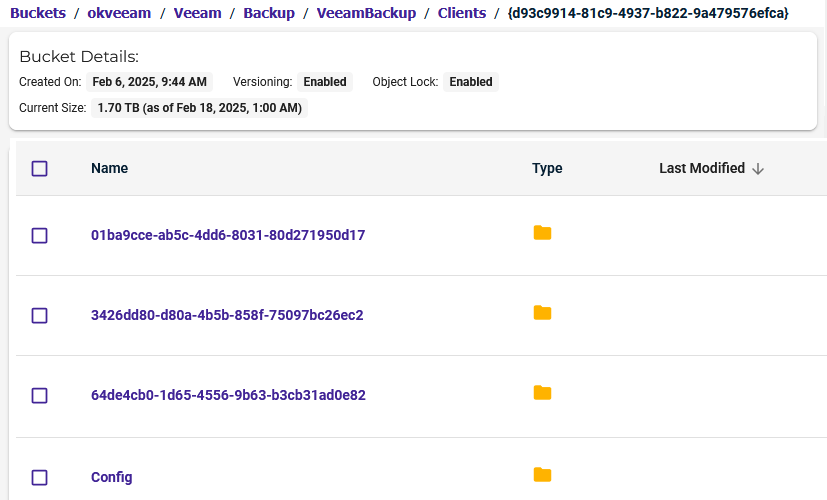
Task: Open the Config folder name link
Action: [x=111, y=478]
